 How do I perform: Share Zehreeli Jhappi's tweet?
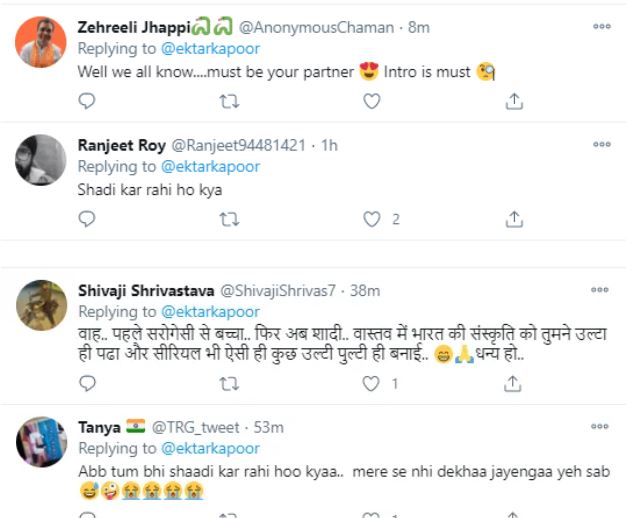tap(514, 101)
